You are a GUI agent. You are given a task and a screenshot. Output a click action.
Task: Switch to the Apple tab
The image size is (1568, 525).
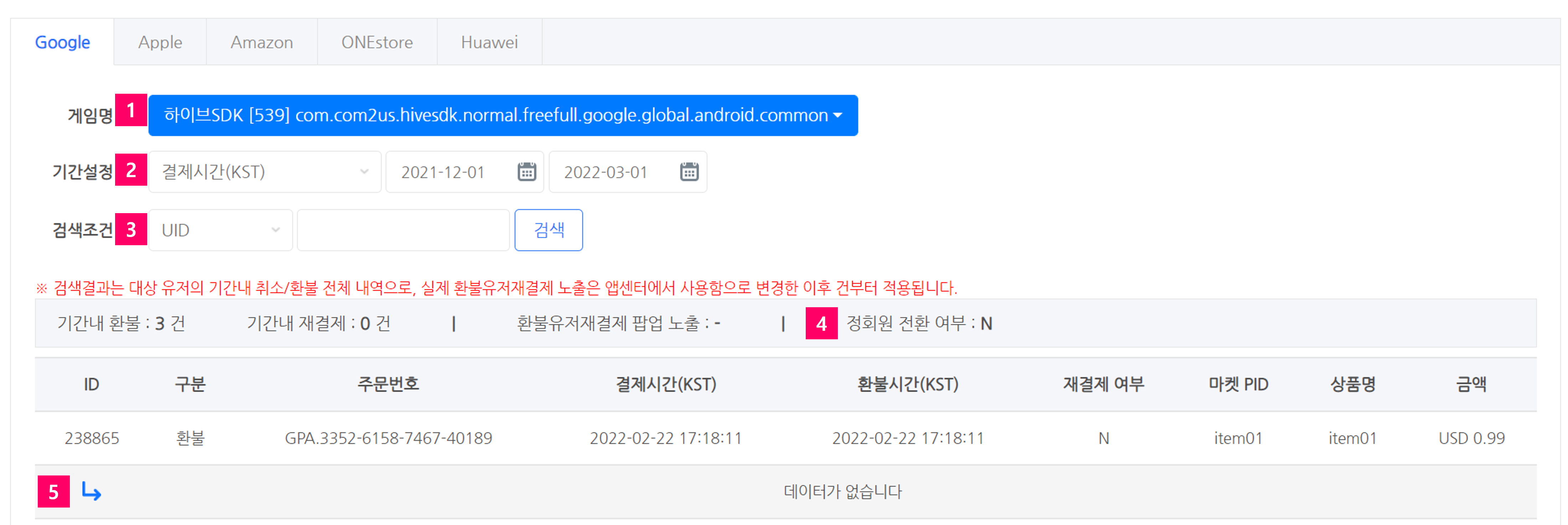(x=160, y=42)
